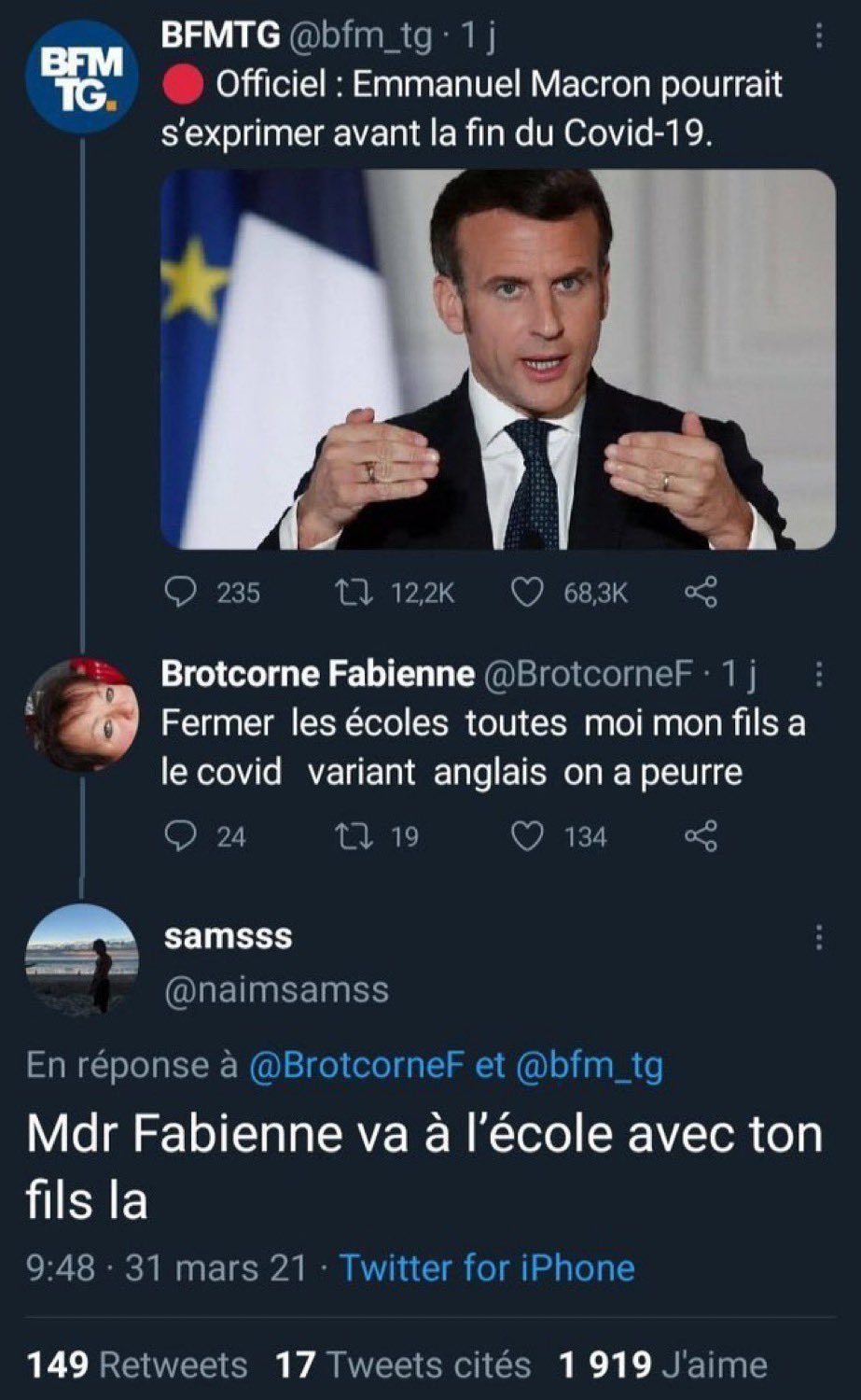861x1400 pixels.
Task: View the 1 919 J'aime list
Action: (x=662, y=1365)
